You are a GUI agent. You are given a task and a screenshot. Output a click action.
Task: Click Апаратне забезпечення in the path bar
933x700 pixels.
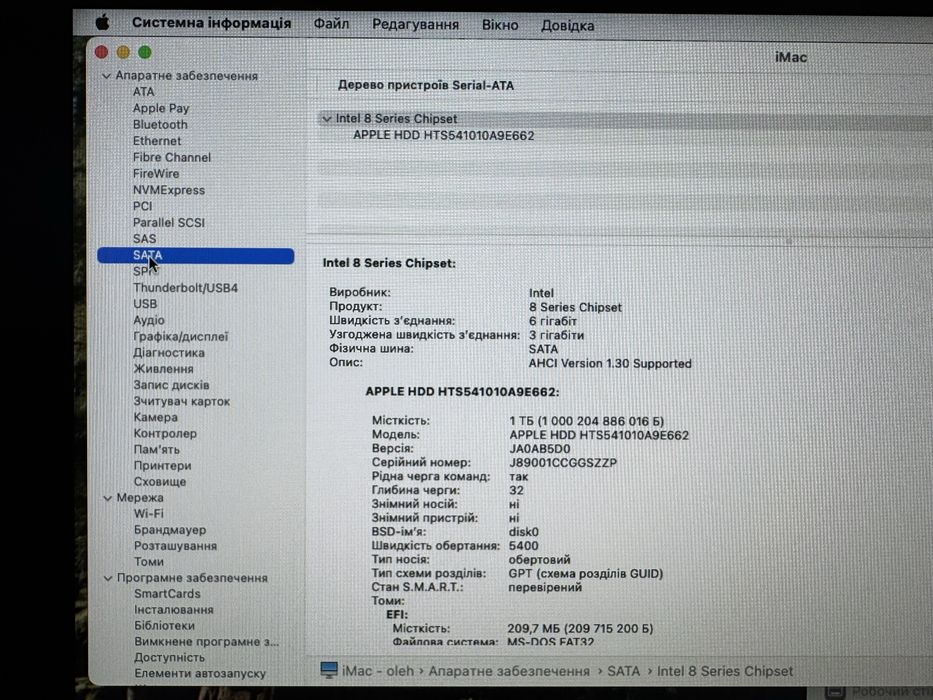click(509, 671)
